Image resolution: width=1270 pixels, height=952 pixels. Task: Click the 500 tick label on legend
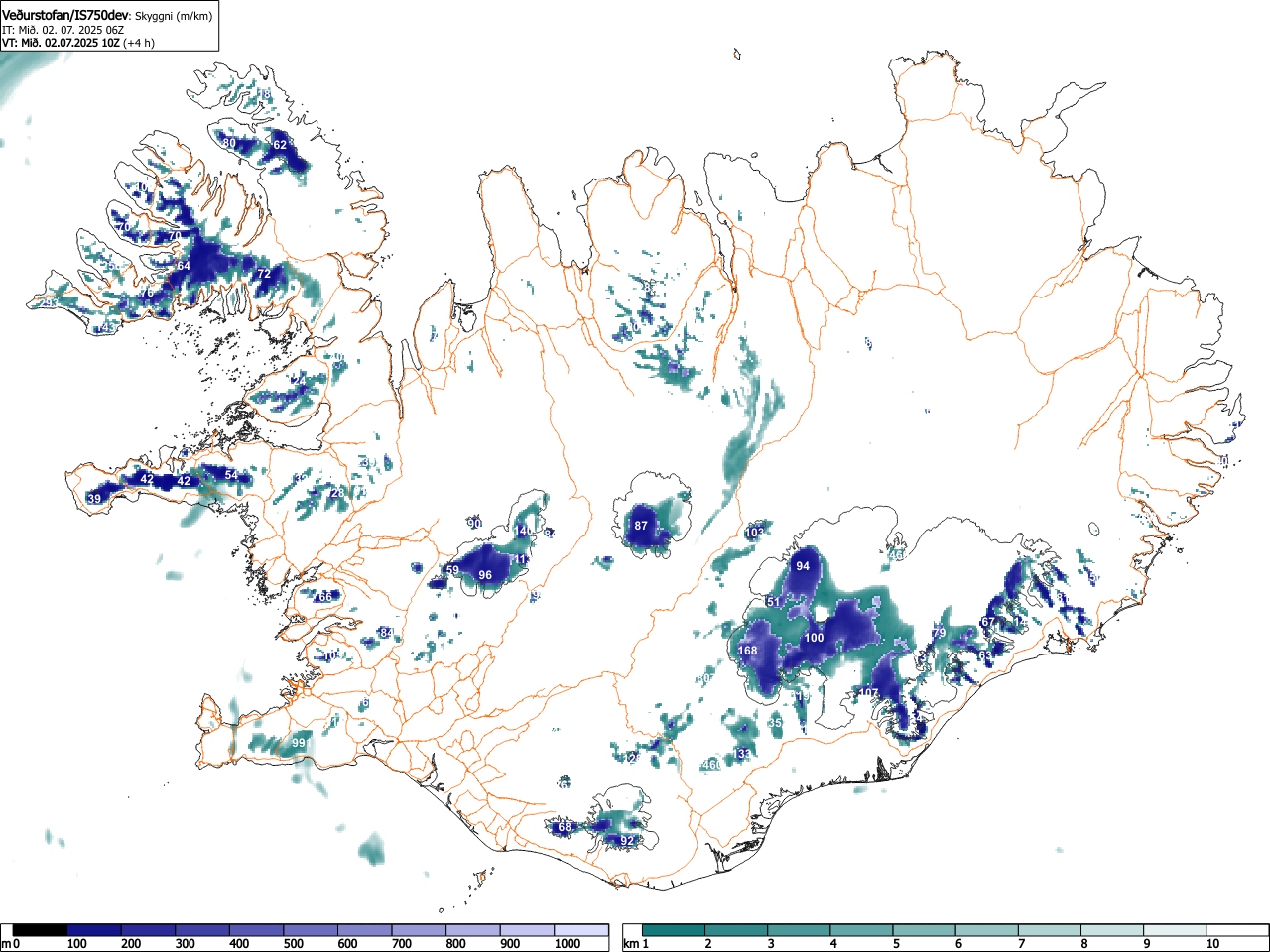tap(293, 944)
